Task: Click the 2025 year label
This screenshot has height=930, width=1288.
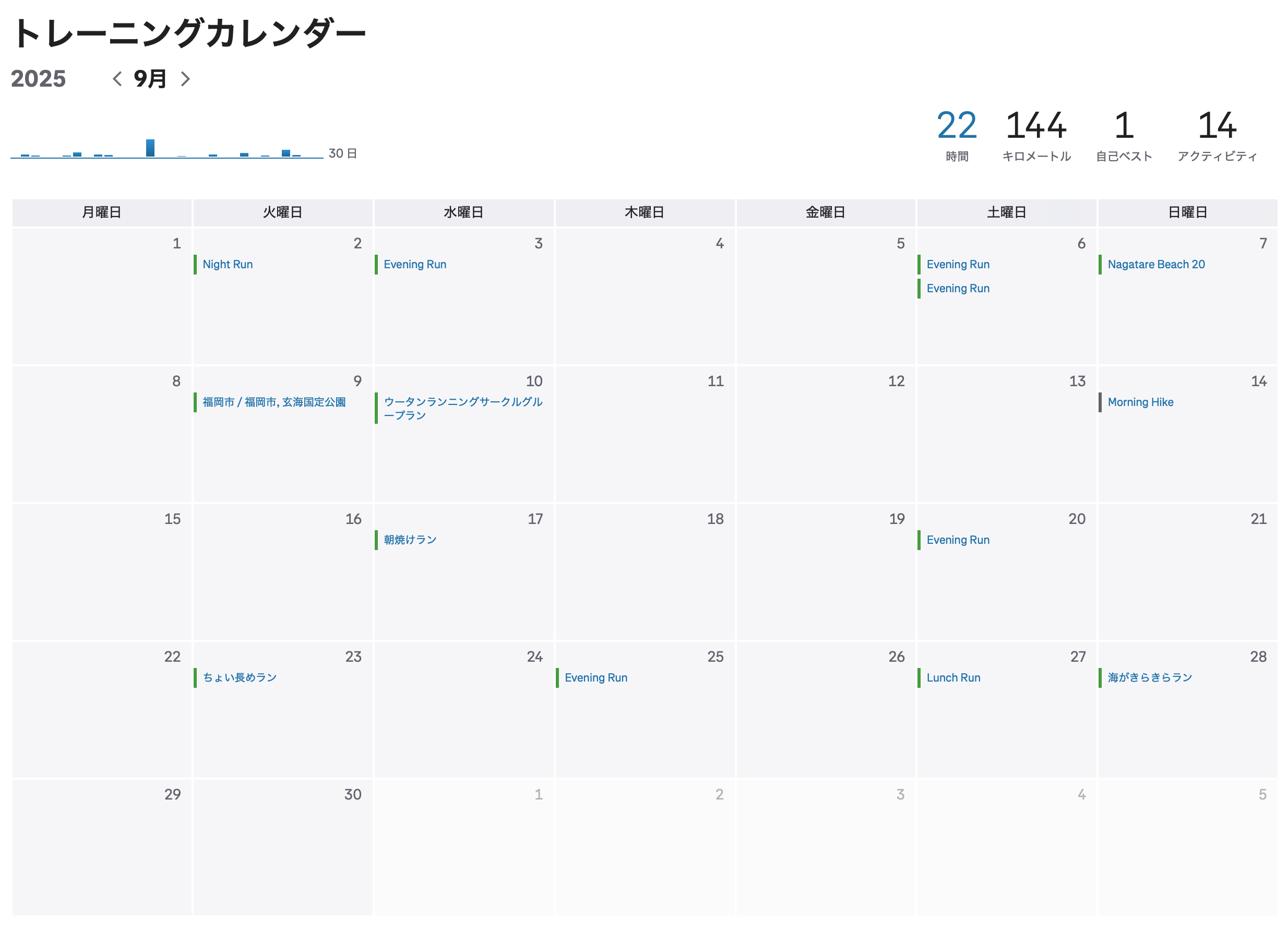Action: [x=39, y=79]
